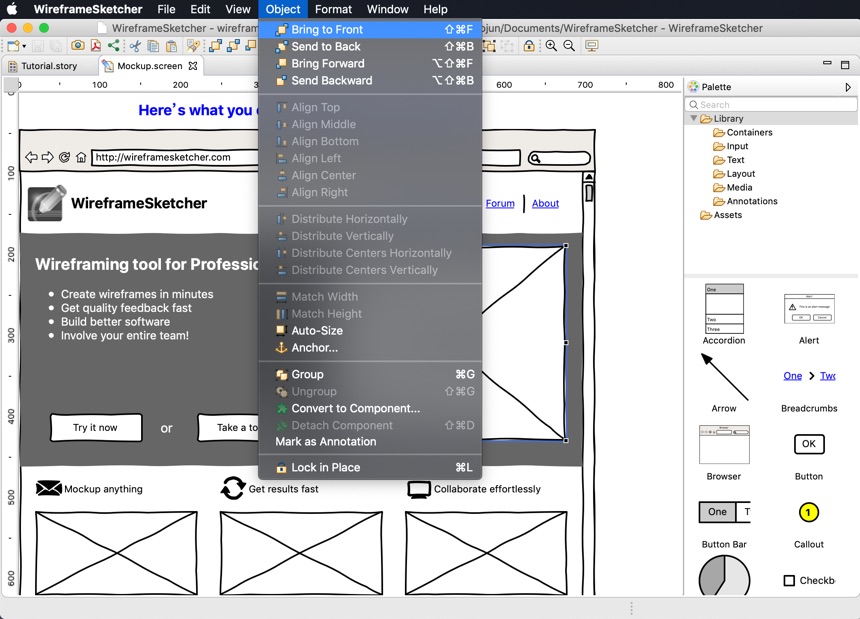The image size is (860, 619).
Task: Select the Annotations folder in Palette
Action: (x=745, y=201)
